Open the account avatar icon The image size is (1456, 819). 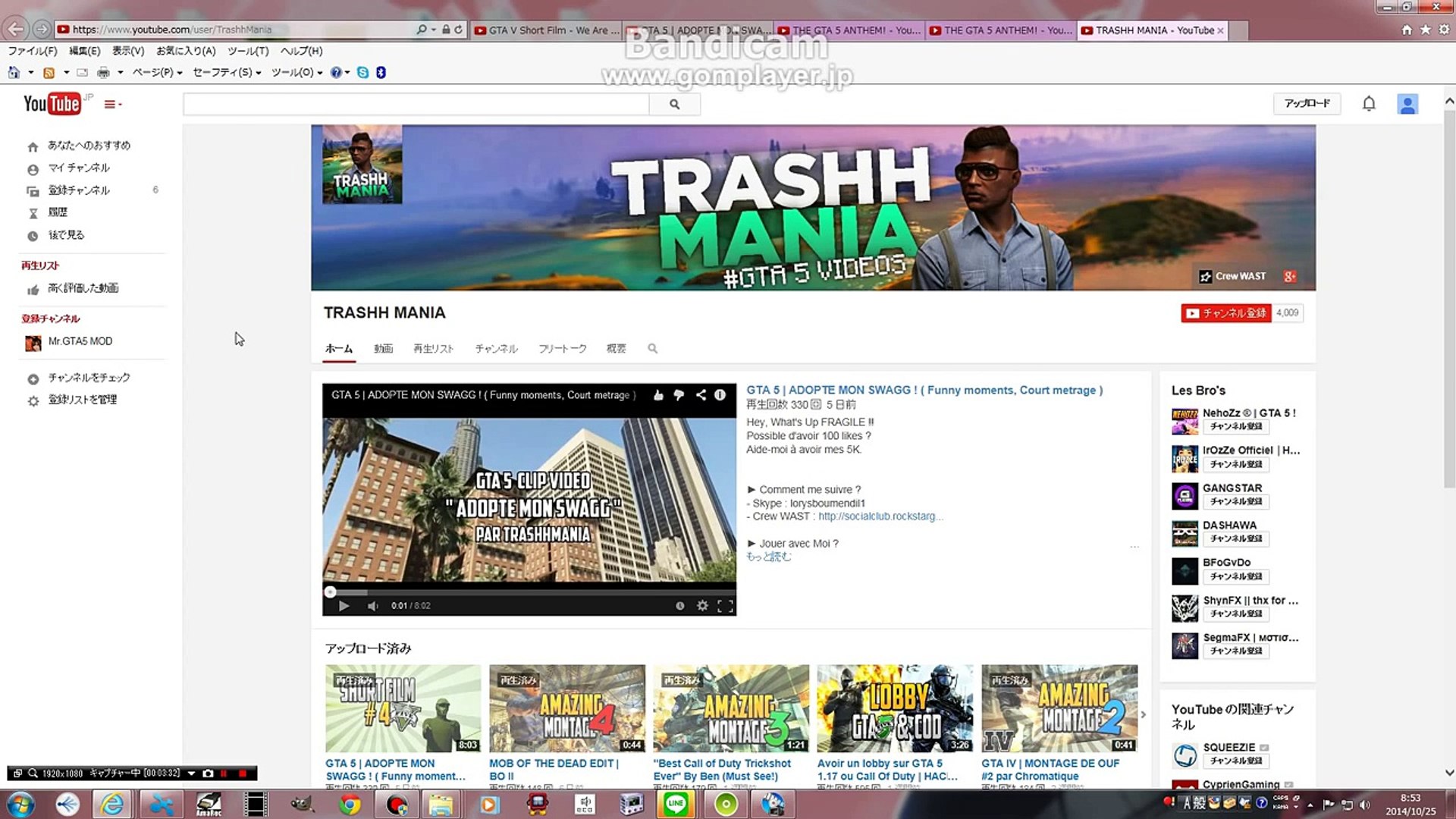pos(1407,104)
